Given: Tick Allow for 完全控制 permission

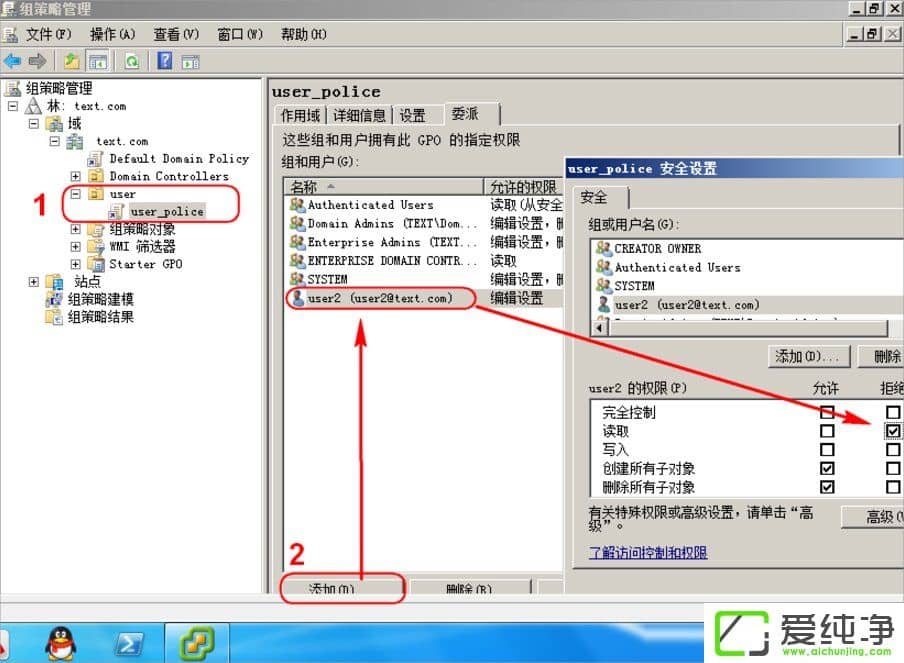Looking at the screenshot, I should (827, 412).
